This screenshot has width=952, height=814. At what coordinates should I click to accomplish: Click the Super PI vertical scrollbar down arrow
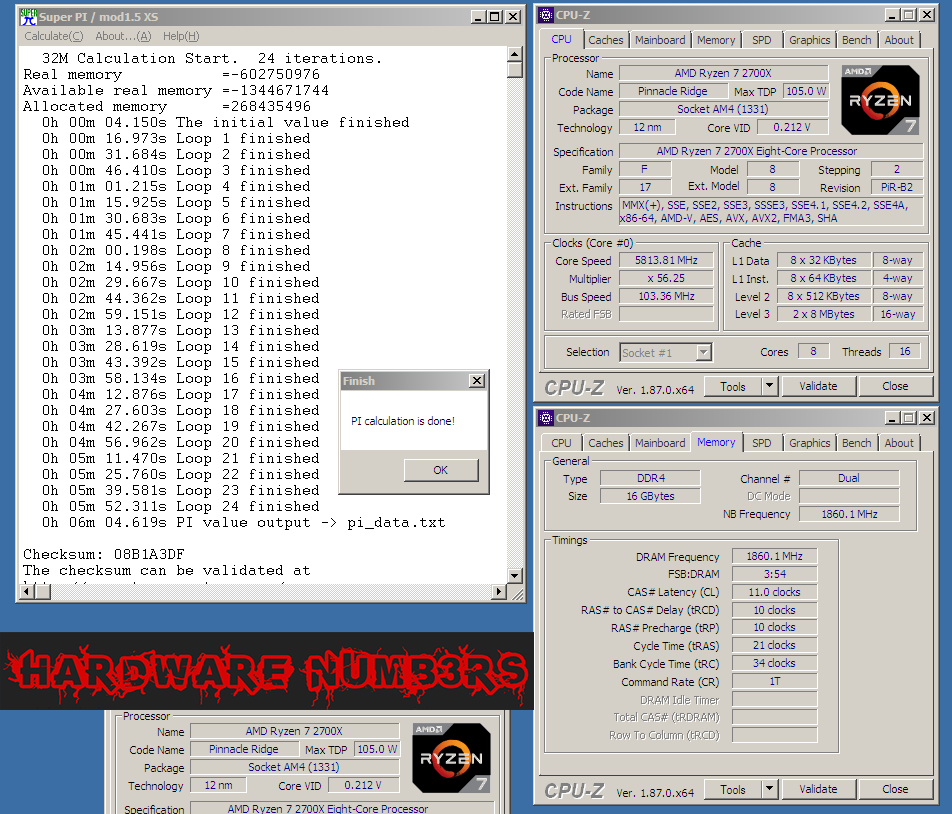pos(515,575)
